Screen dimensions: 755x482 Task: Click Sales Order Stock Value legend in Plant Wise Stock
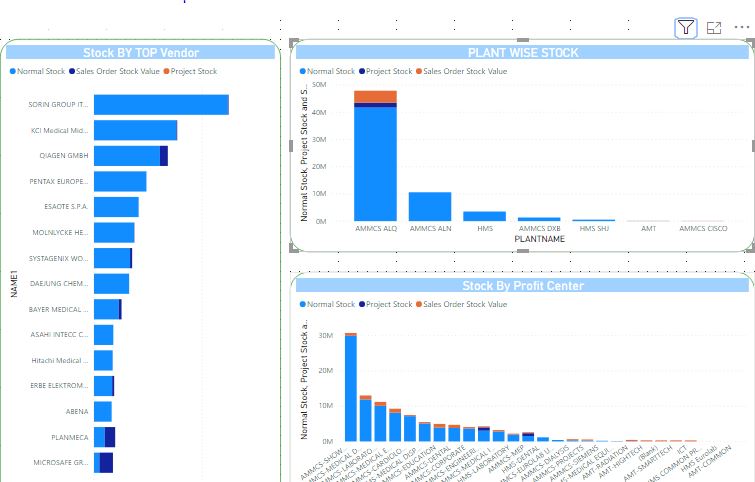(462, 71)
